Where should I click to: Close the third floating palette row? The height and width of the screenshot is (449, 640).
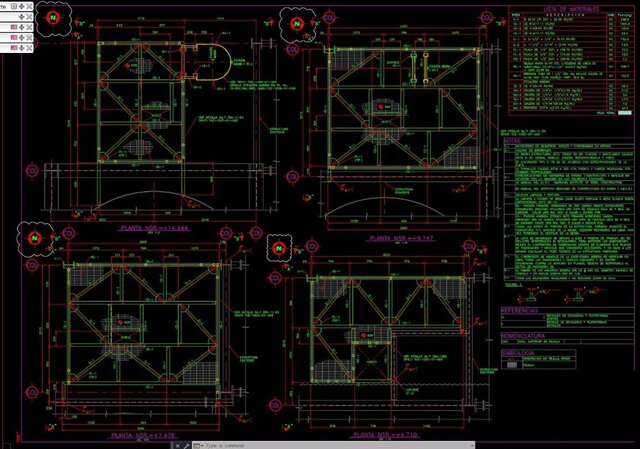(x=29, y=27)
